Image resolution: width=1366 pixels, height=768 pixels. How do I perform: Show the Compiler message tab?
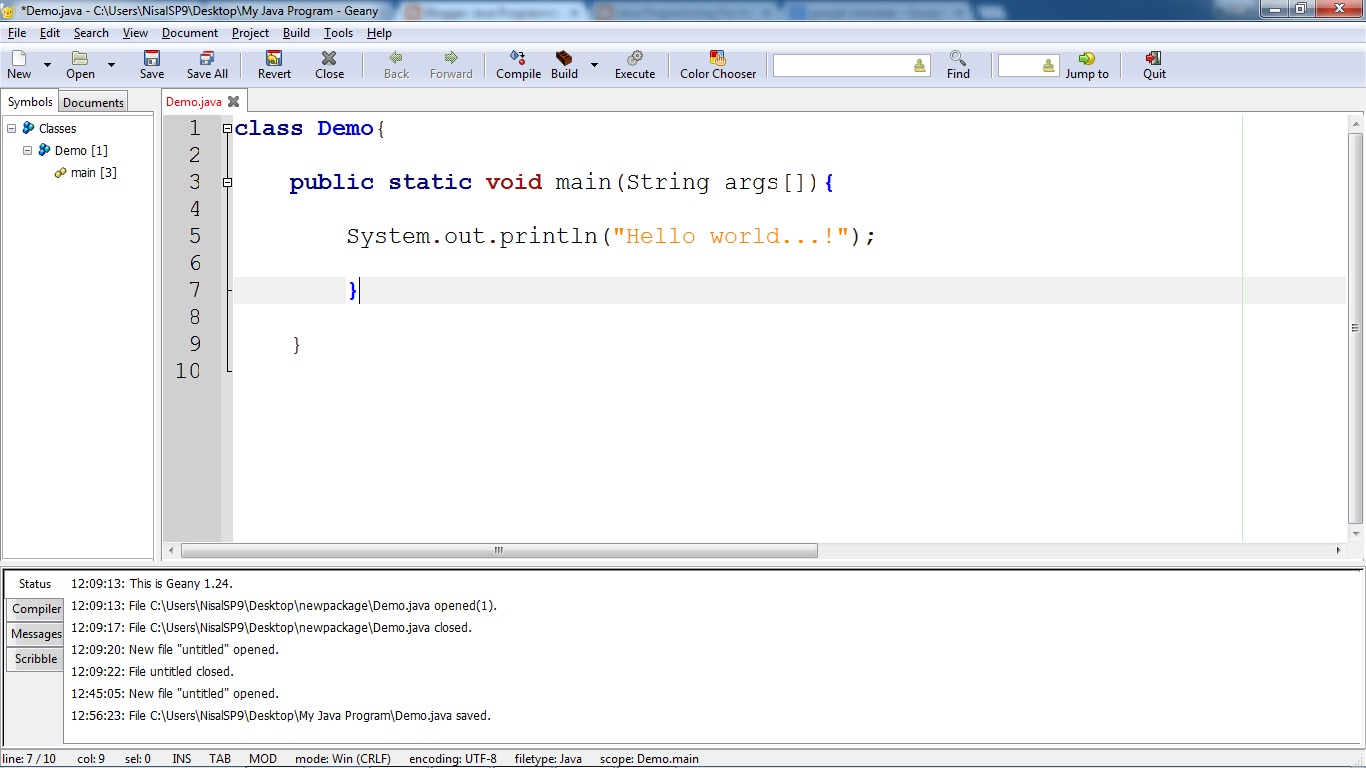click(x=36, y=609)
